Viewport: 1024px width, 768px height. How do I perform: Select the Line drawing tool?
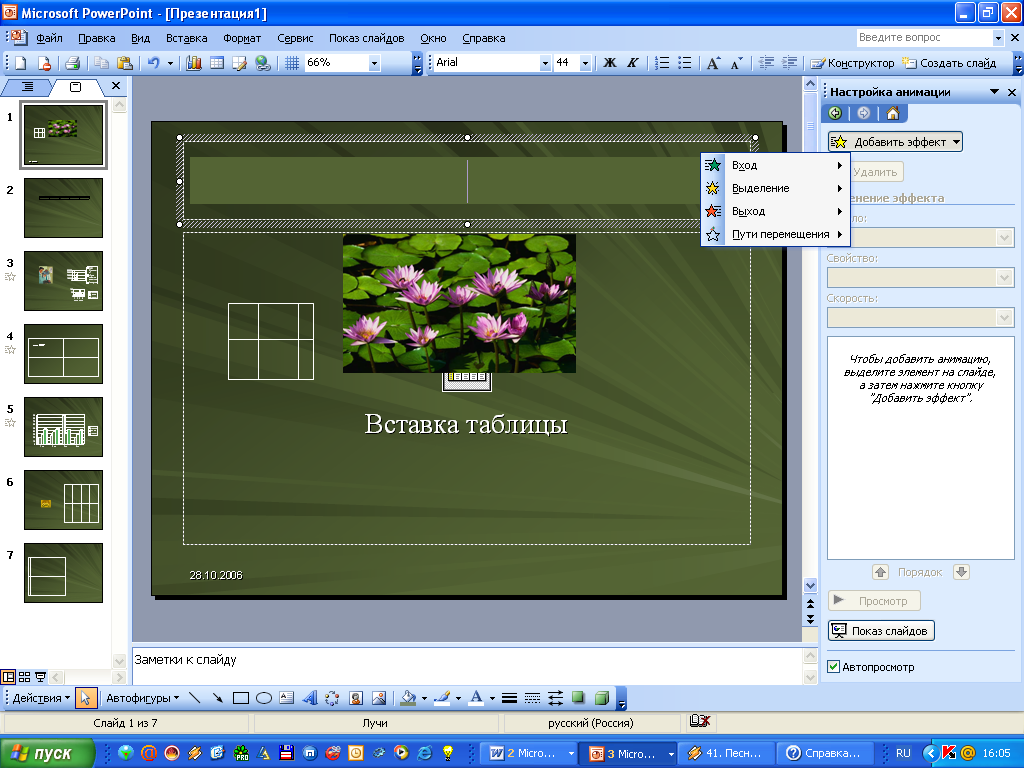(194, 698)
